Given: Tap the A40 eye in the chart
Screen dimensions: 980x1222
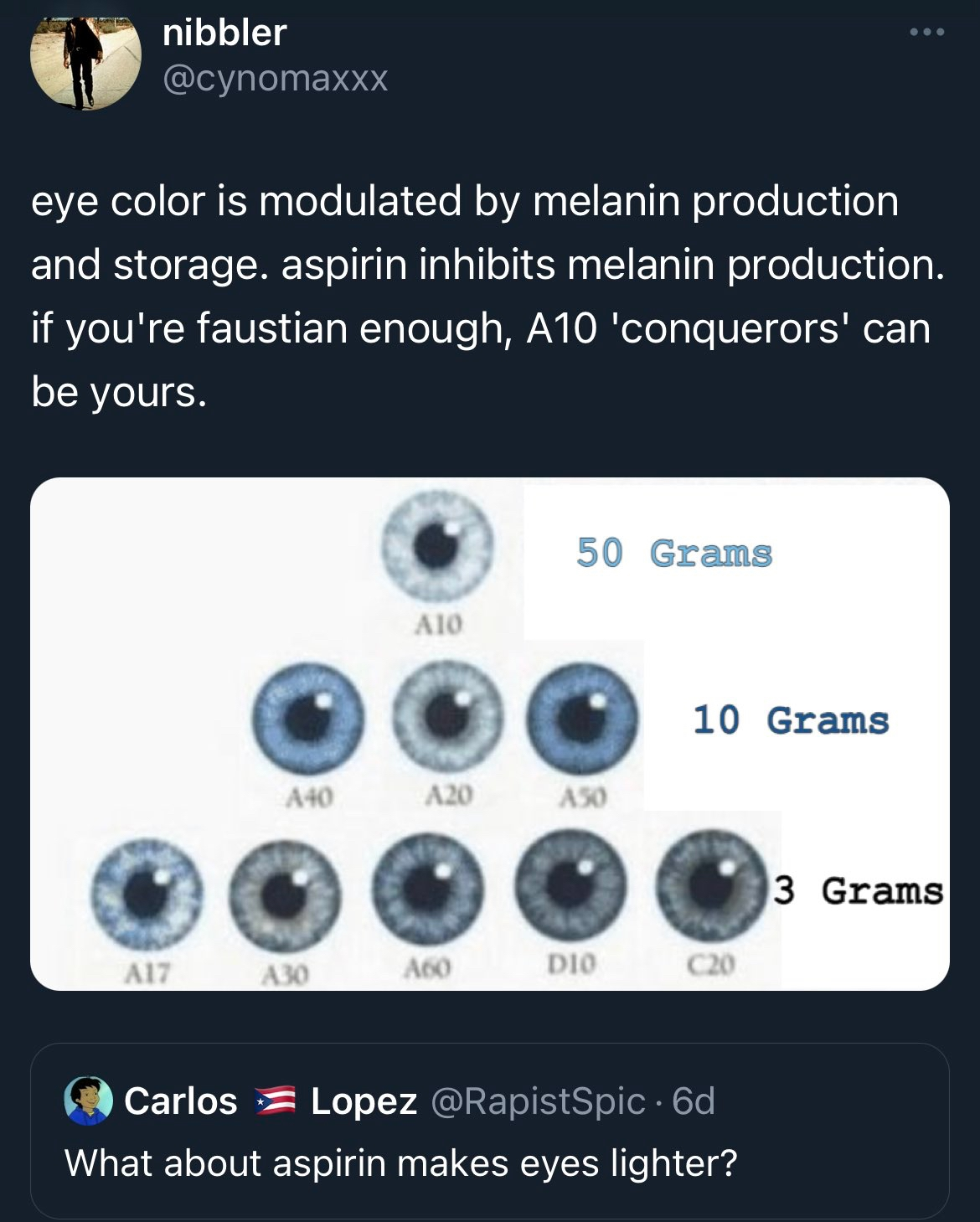Looking at the screenshot, I should [309, 718].
